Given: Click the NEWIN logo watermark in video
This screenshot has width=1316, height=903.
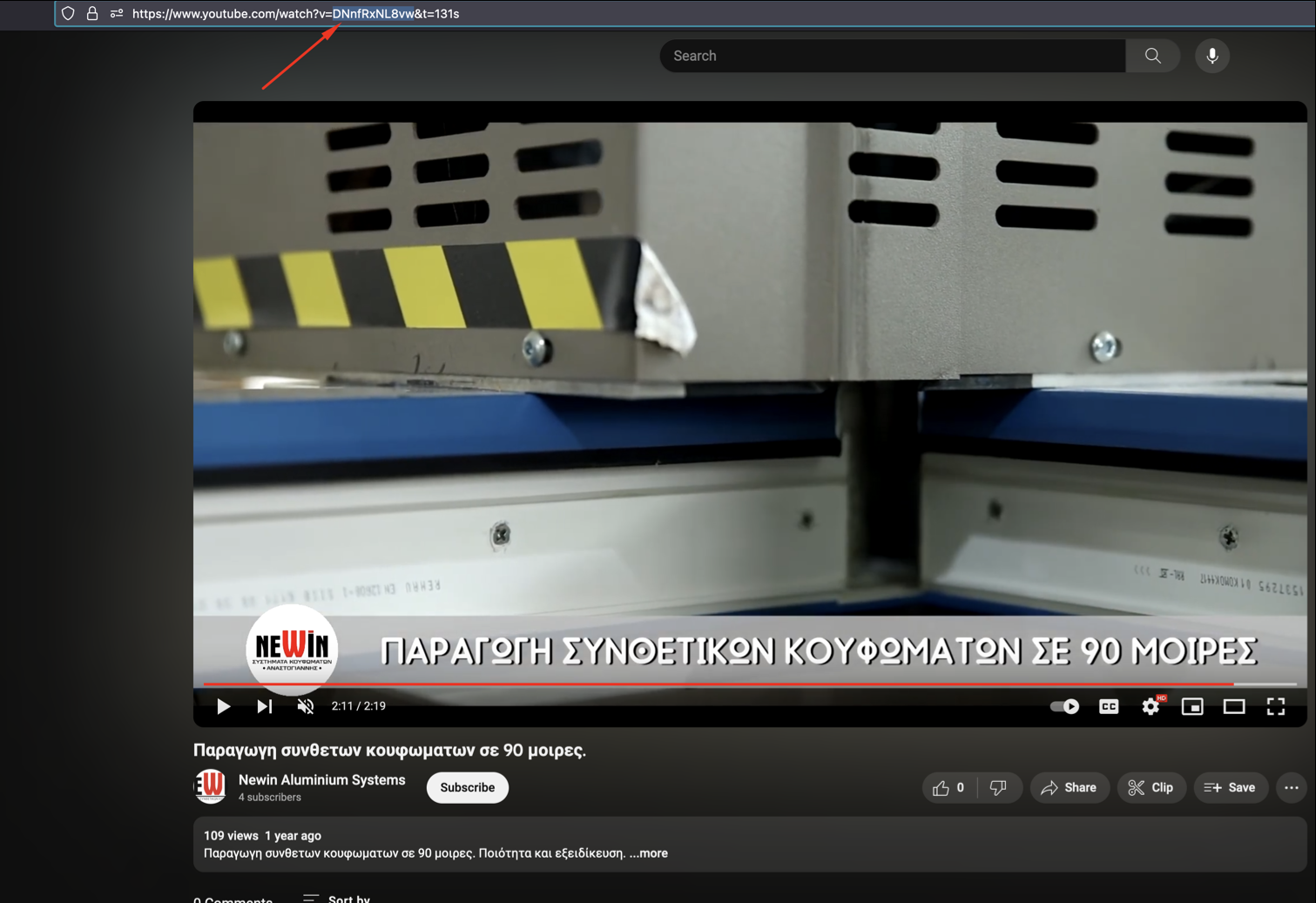Looking at the screenshot, I should pos(292,650).
